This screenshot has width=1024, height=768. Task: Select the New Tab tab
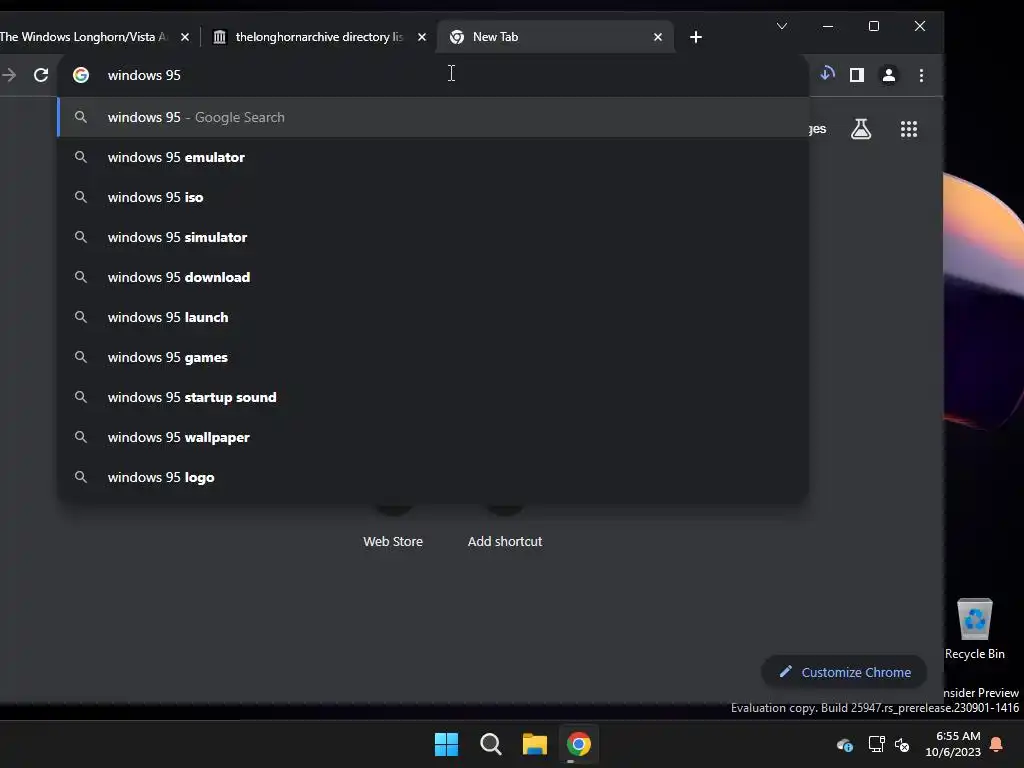(x=555, y=37)
